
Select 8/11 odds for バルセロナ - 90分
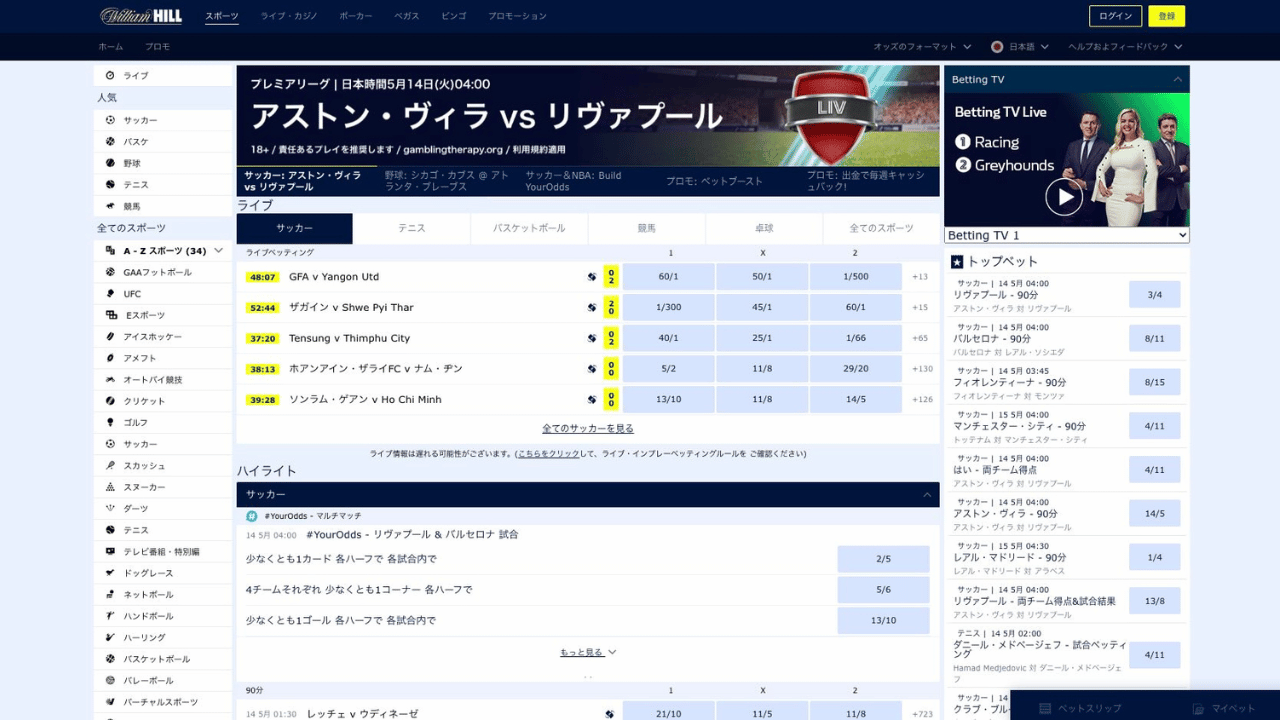[x=1155, y=338]
